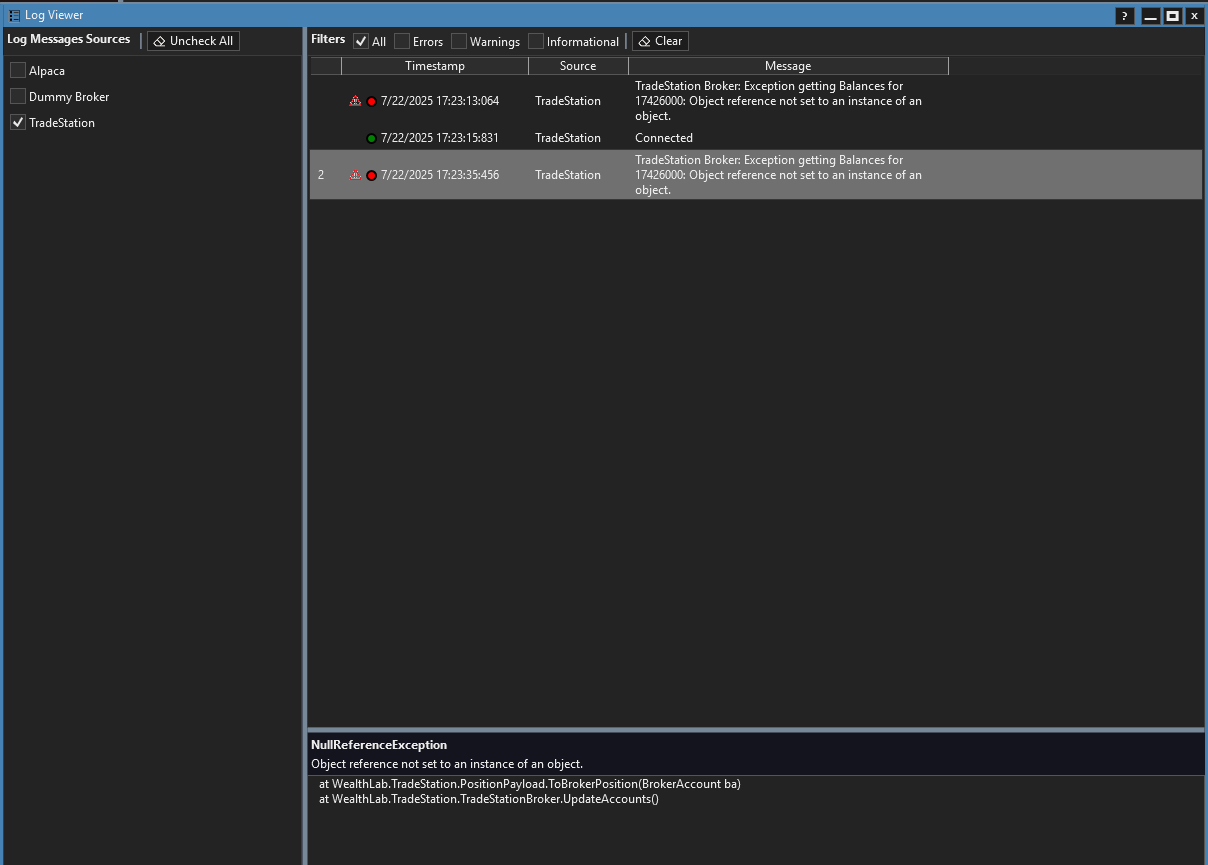The width and height of the screenshot is (1208, 865).
Task: Enable the Warnings filter checkbox
Action: [x=459, y=41]
